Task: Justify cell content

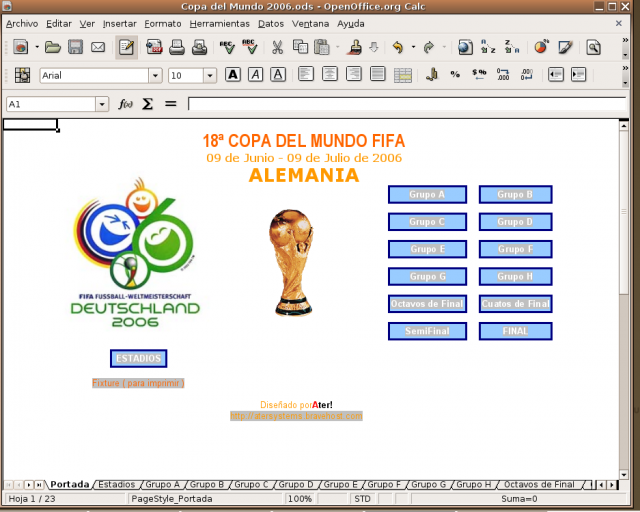Action: (378, 75)
